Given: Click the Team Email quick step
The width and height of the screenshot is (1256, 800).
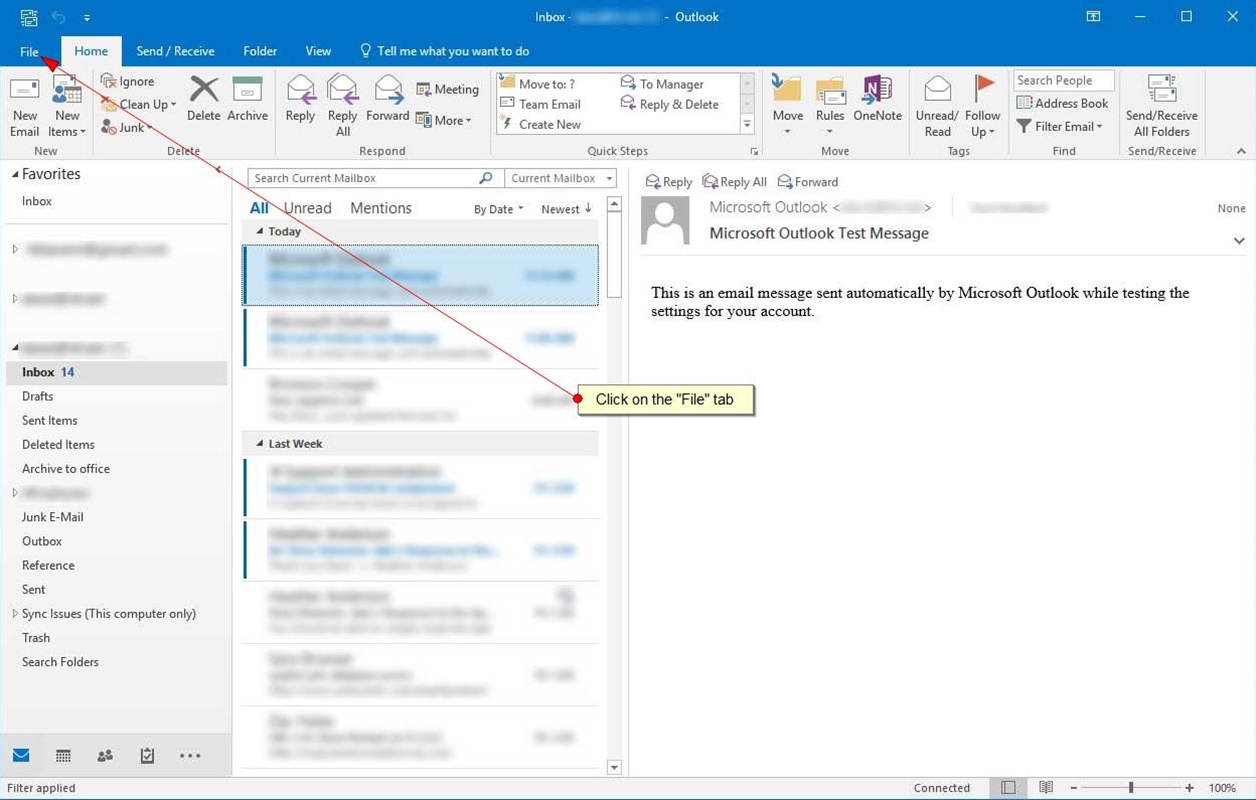Looking at the screenshot, I should [540, 104].
